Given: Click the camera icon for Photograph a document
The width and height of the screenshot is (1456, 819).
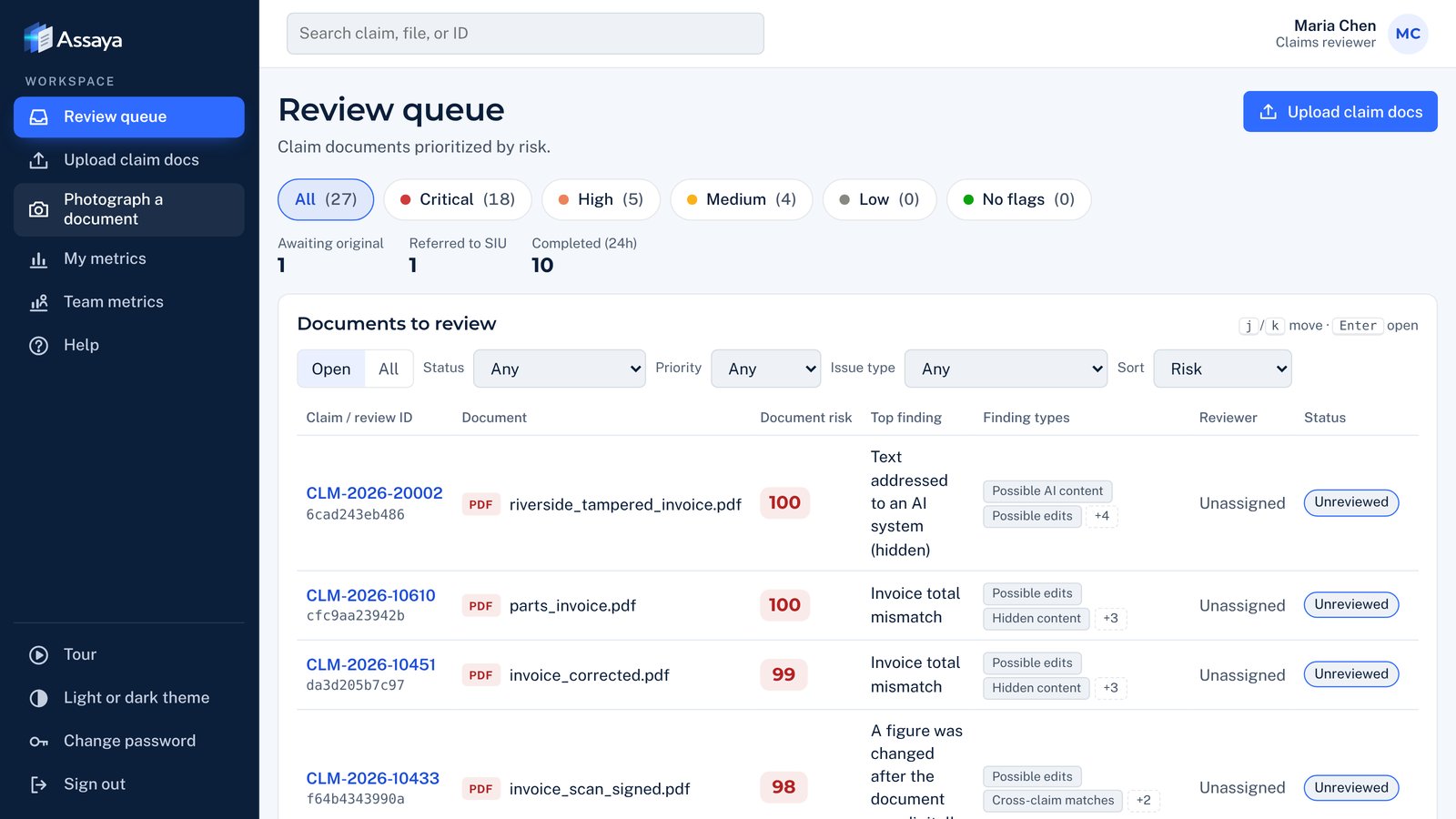Looking at the screenshot, I should (x=38, y=209).
